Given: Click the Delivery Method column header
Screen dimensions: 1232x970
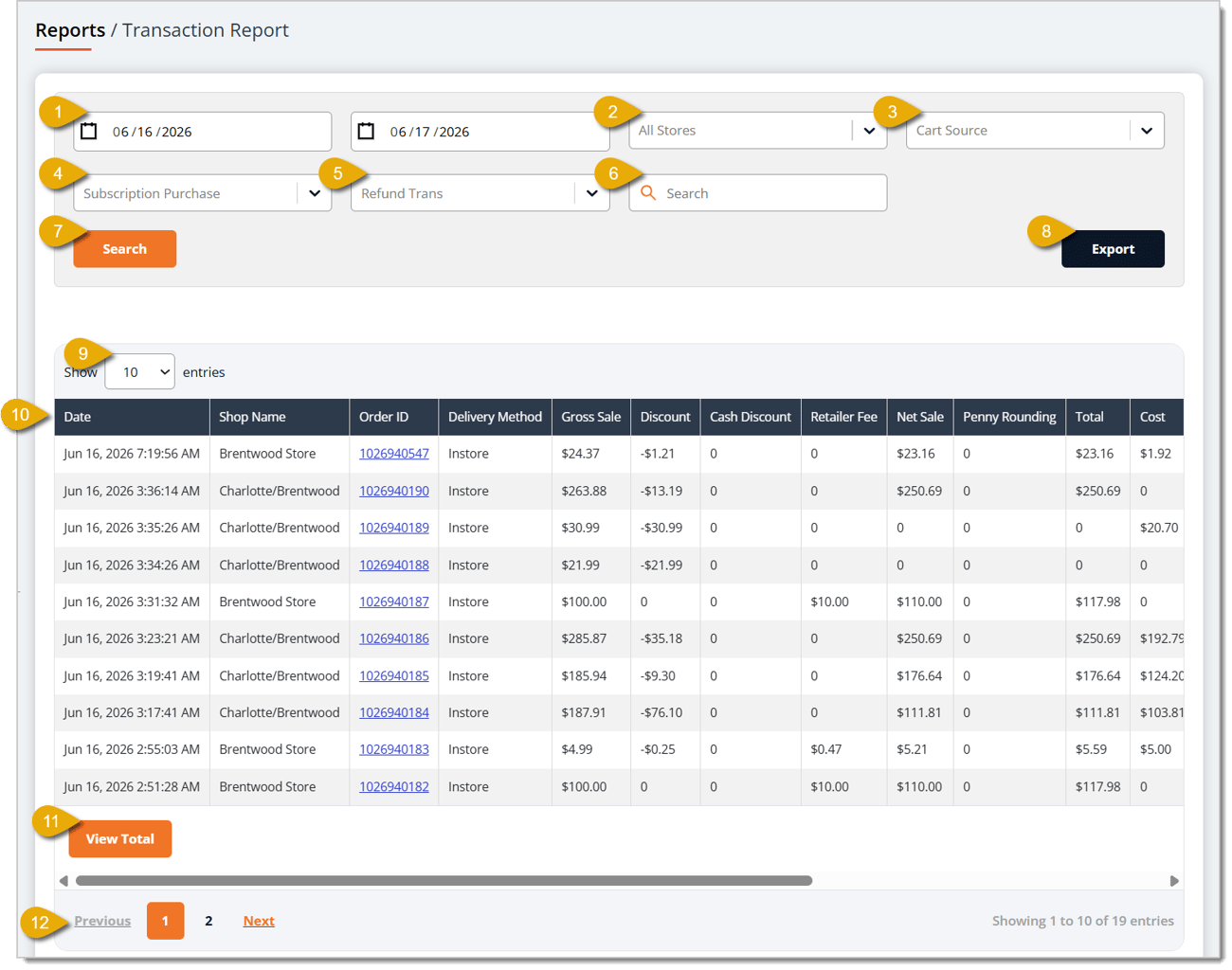Looking at the screenshot, I should pyautogui.click(x=495, y=417).
